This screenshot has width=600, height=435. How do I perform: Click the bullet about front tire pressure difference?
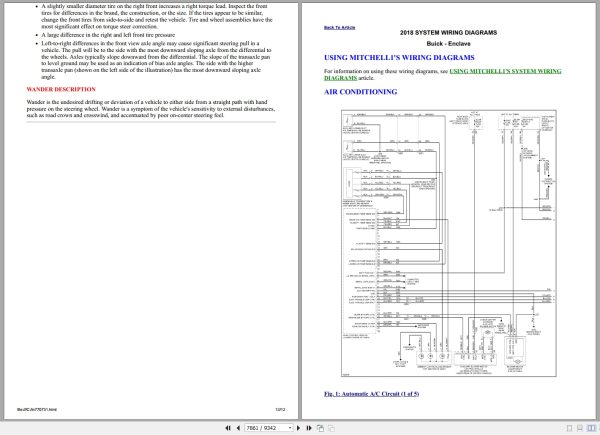[x=108, y=35]
